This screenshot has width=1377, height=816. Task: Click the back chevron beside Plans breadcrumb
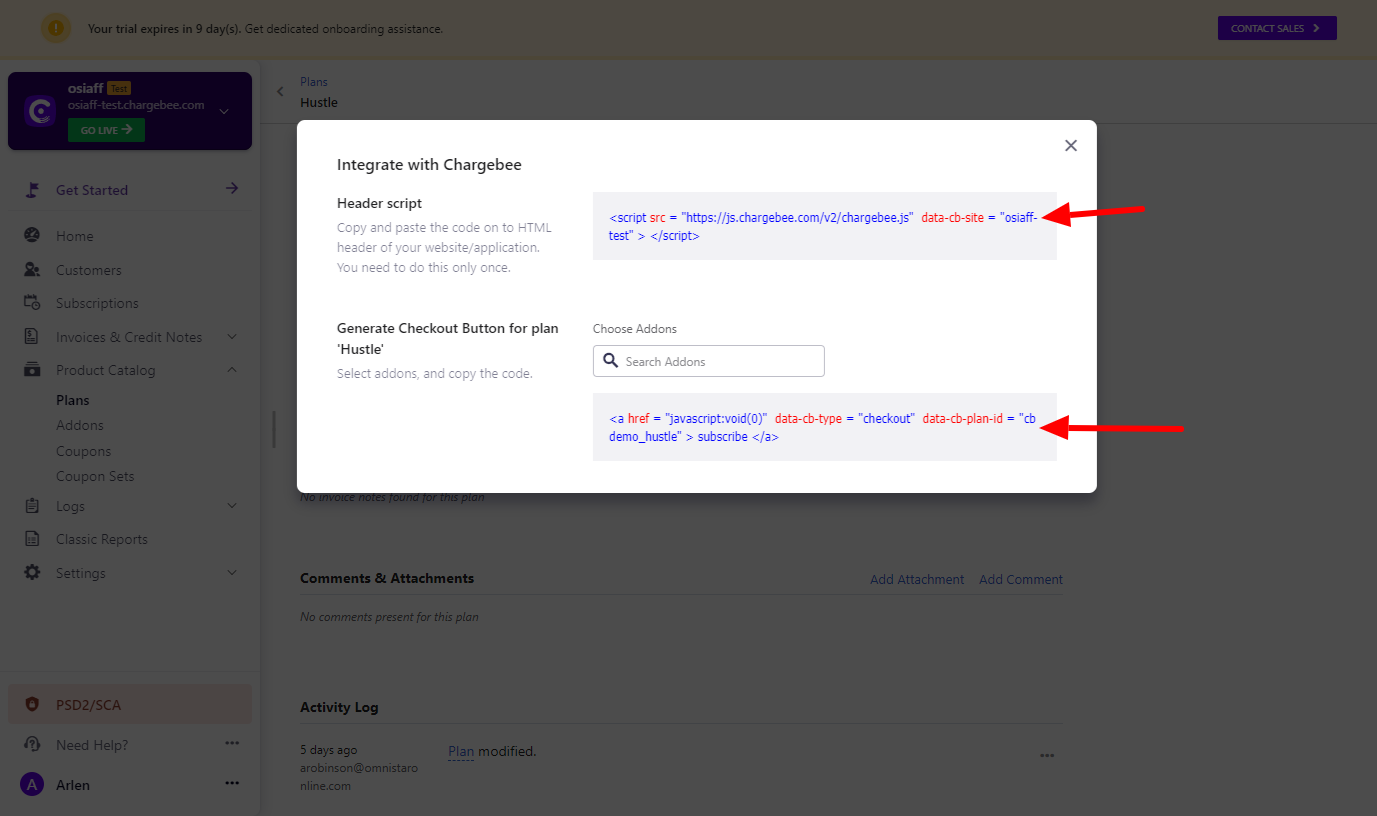click(280, 91)
